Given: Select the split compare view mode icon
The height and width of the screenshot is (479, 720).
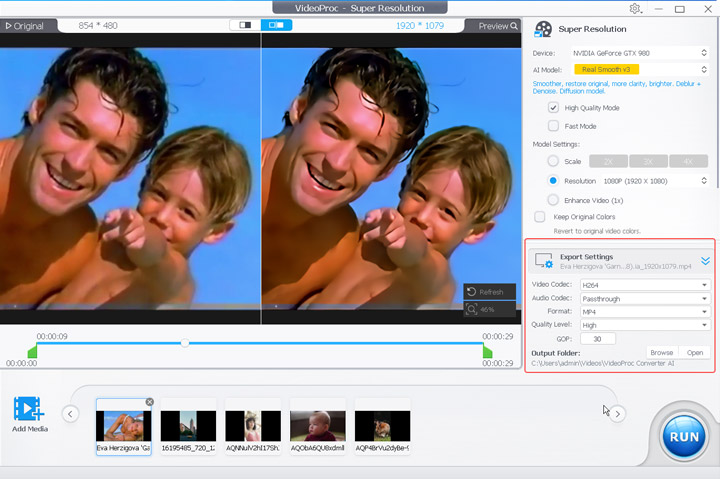Looking at the screenshot, I should click(x=276, y=25).
